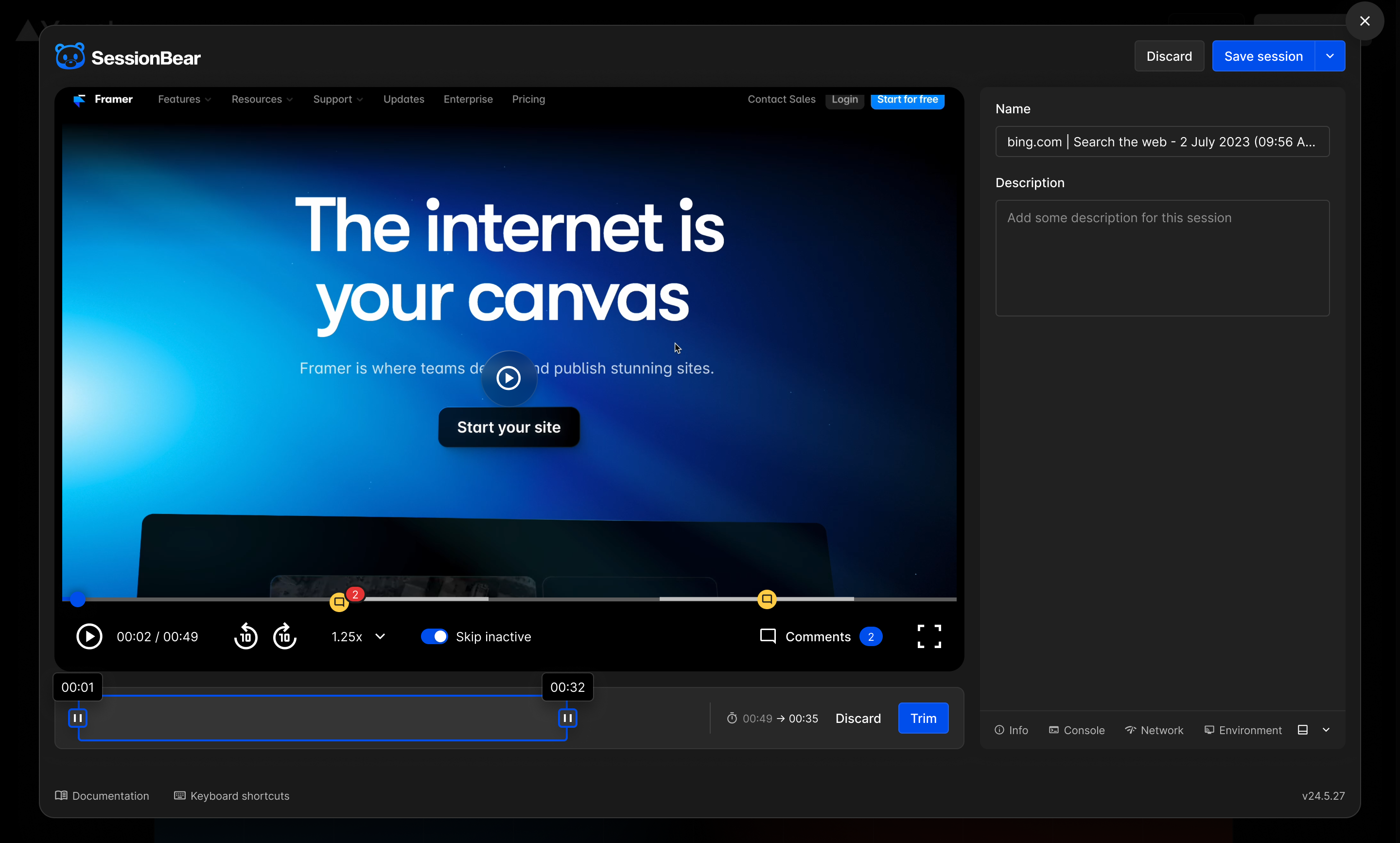This screenshot has width=1400, height=843.
Task: Click the large center play overlay button
Action: pyautogui.click(x=508, y=378)
